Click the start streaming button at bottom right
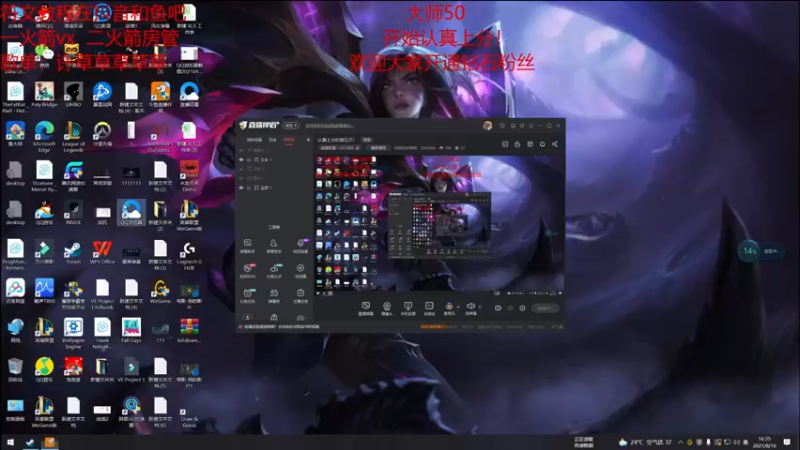 click(x=545, y=308)
